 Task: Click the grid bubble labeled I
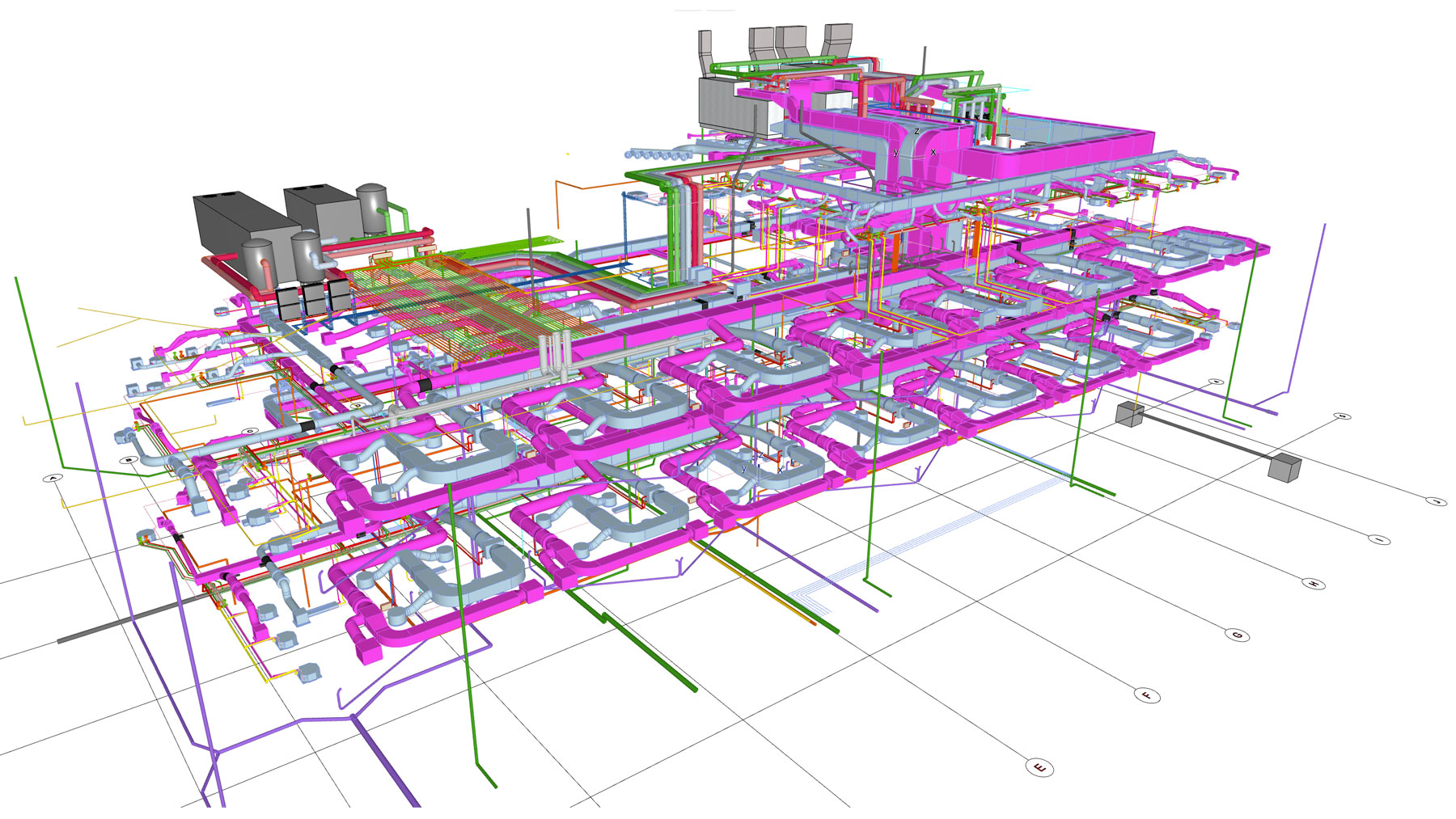1379,538
